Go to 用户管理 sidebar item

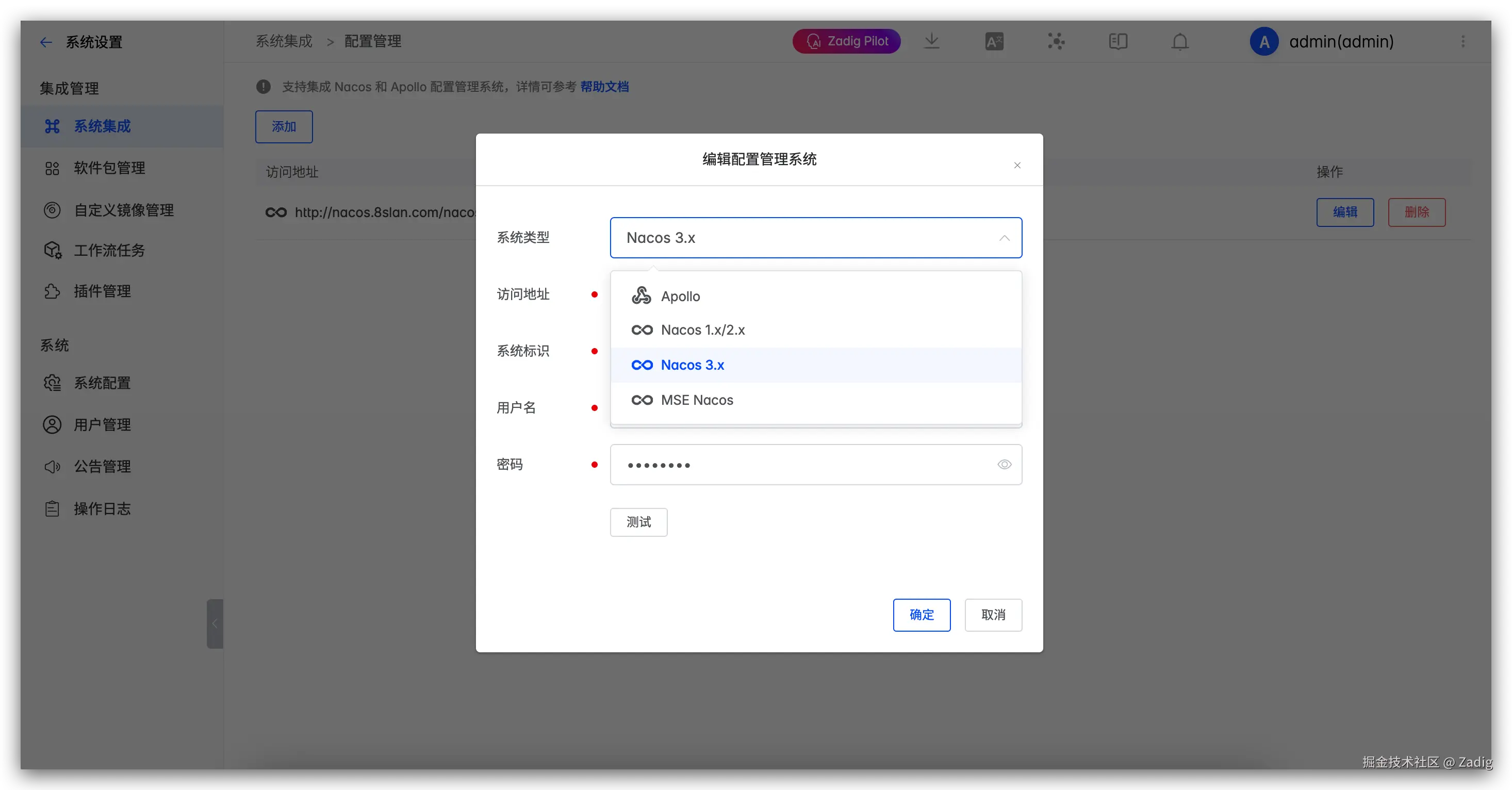102,424
